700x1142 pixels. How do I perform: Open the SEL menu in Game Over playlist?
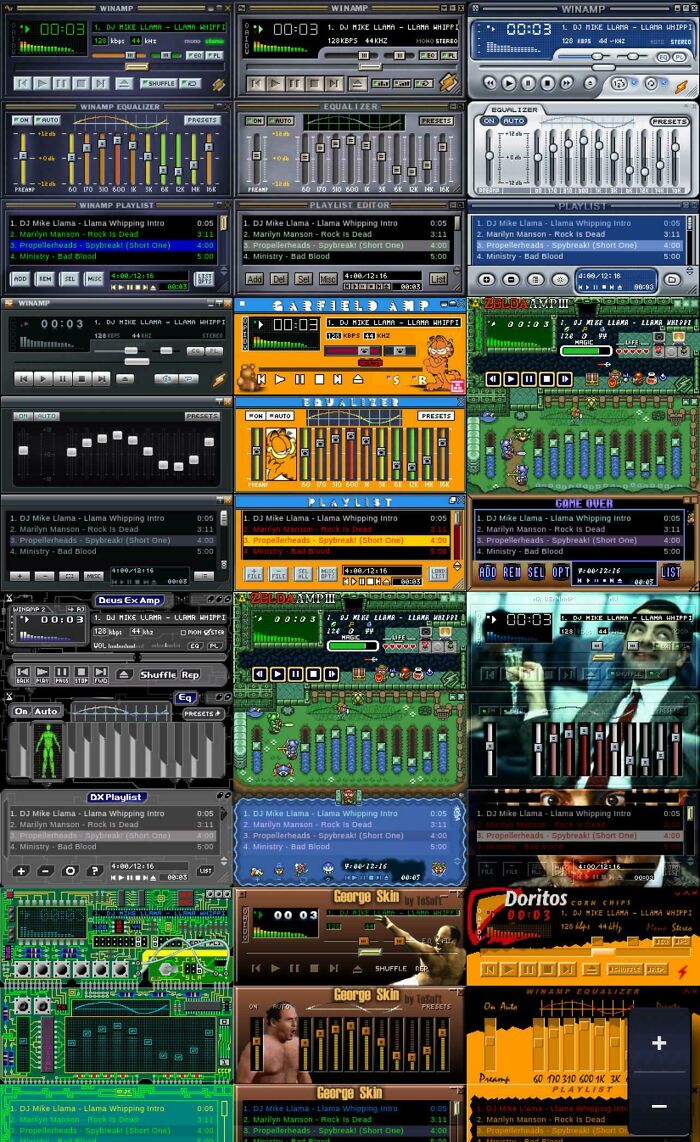pyautogui.click(x=536, y=573)
